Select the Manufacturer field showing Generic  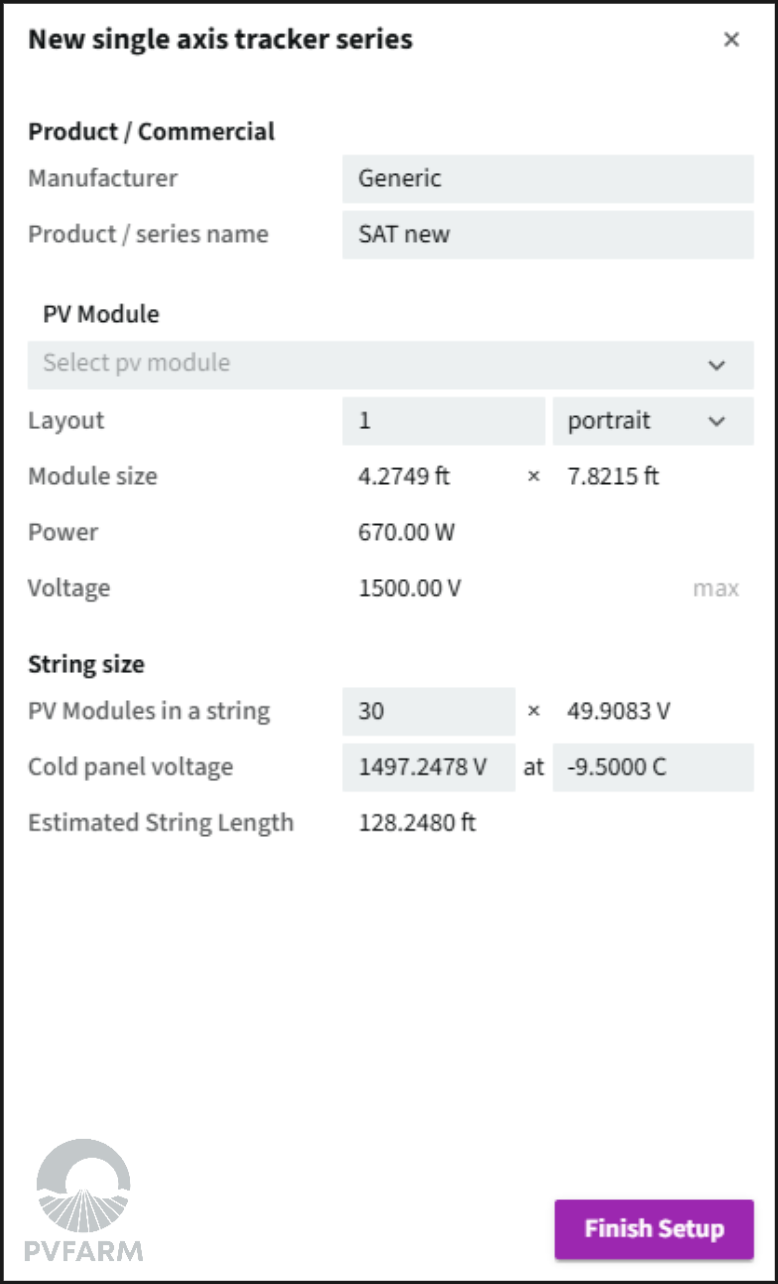[x=548, y=179]
